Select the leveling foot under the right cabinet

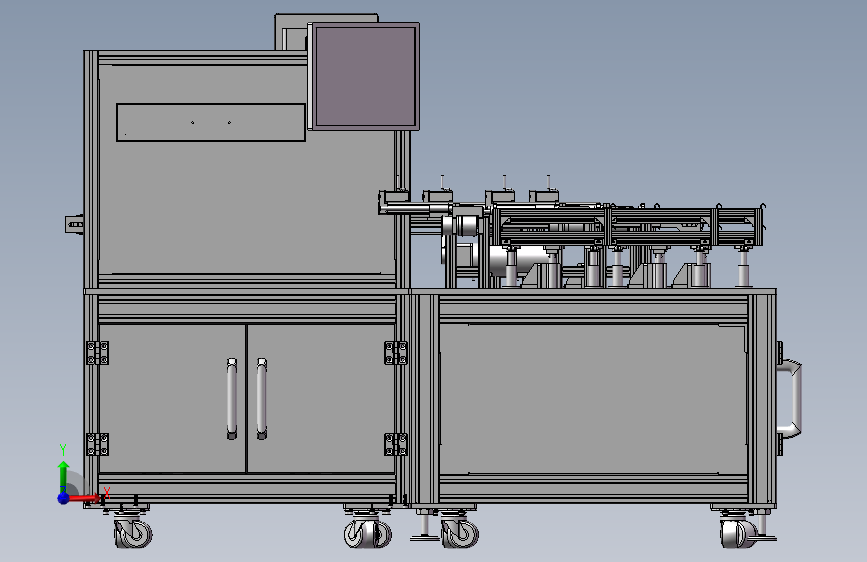[424, 525]
